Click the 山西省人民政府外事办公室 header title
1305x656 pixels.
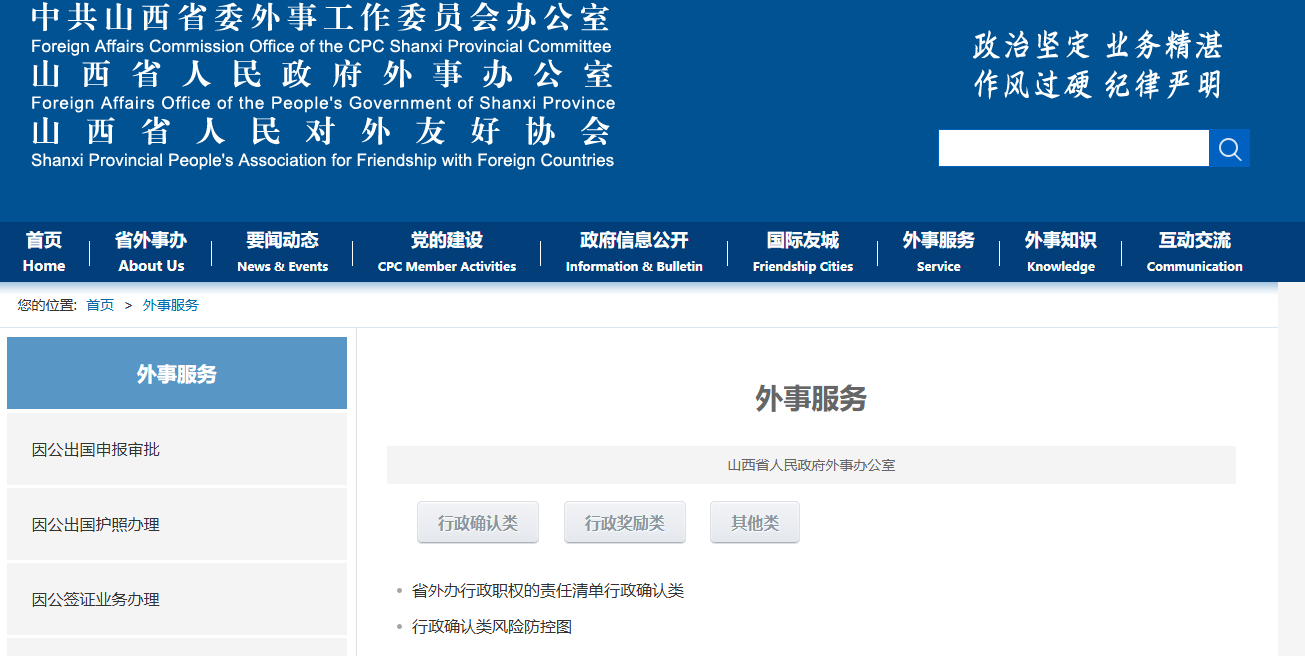[x=322, y=74]
